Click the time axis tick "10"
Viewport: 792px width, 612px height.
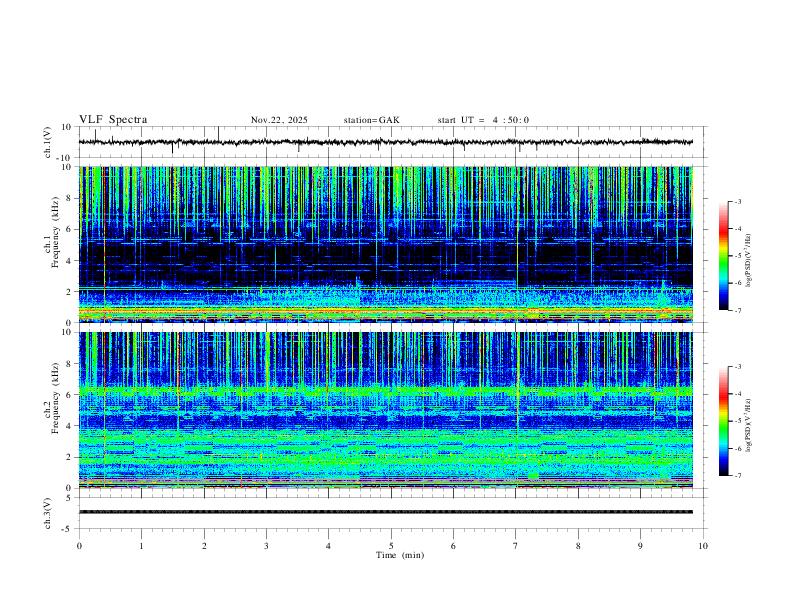coord(703,546)
